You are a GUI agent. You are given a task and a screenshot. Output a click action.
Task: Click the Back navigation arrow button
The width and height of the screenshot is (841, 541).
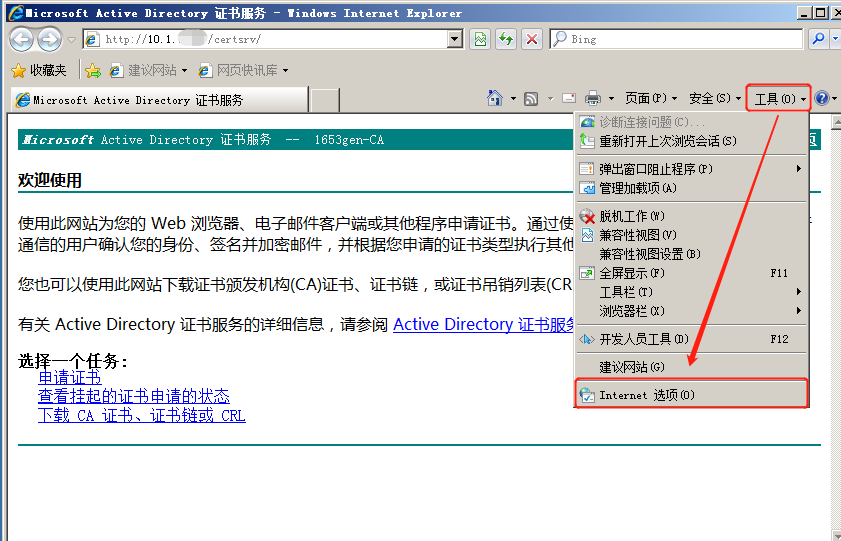[21, 39]
